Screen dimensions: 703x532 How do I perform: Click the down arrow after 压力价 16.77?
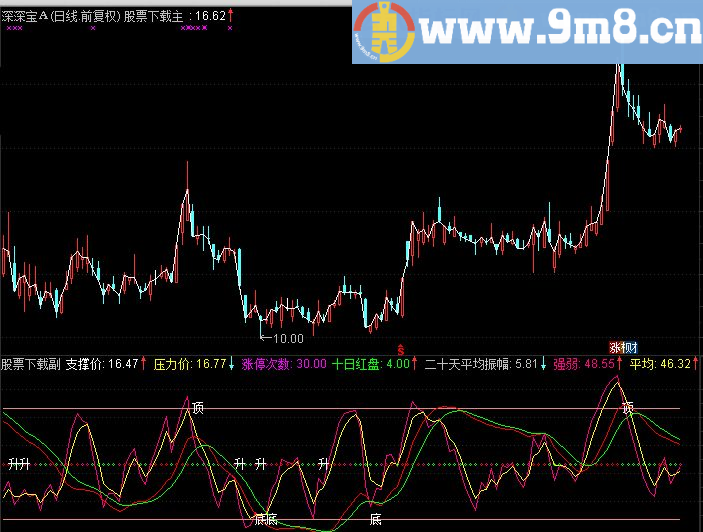pos(233,364)
